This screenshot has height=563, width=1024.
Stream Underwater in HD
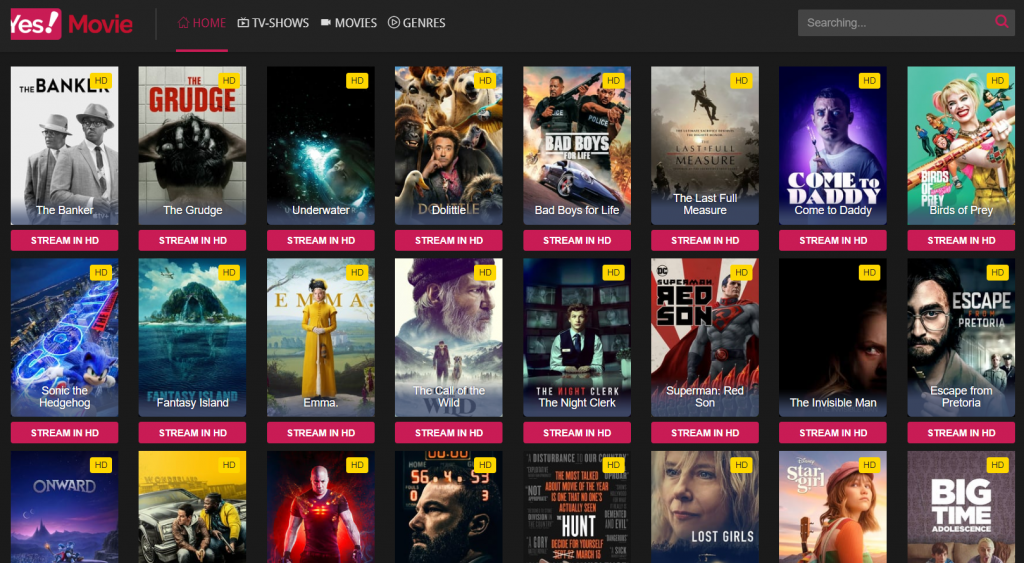pyautogui.click(x=321, y=240)
